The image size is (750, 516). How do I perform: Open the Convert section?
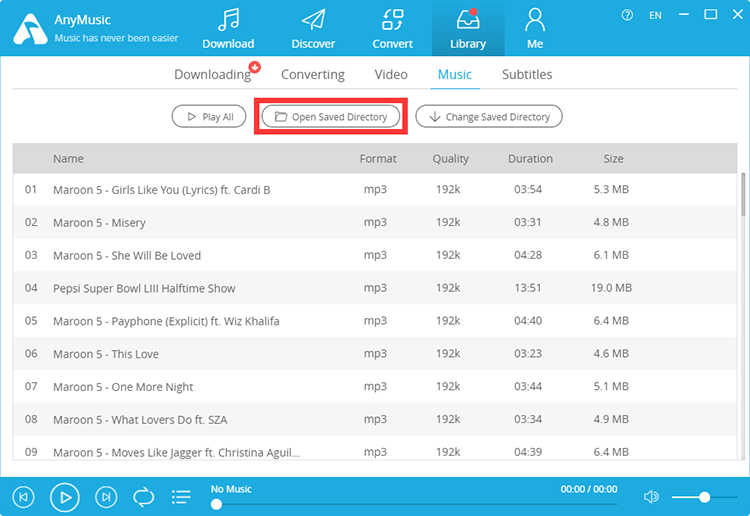tap(392, 29)
